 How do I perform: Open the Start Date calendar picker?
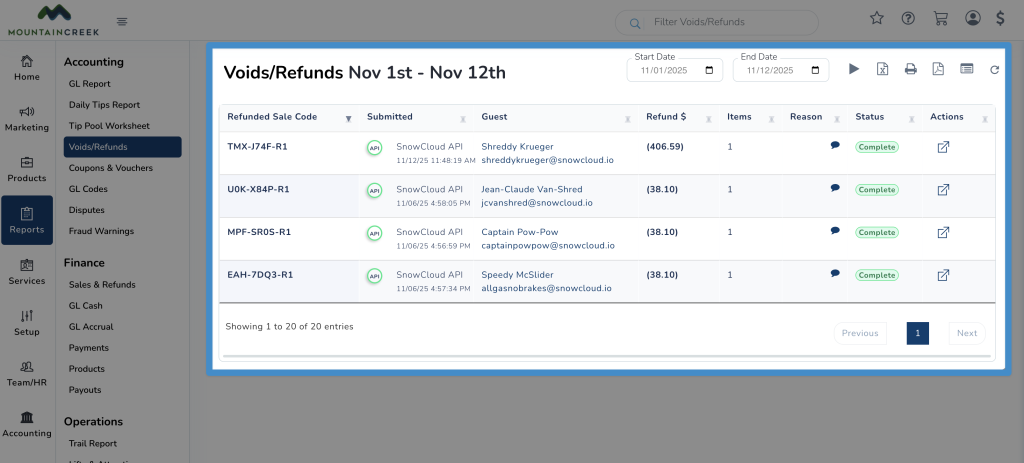tap(709, 71)
